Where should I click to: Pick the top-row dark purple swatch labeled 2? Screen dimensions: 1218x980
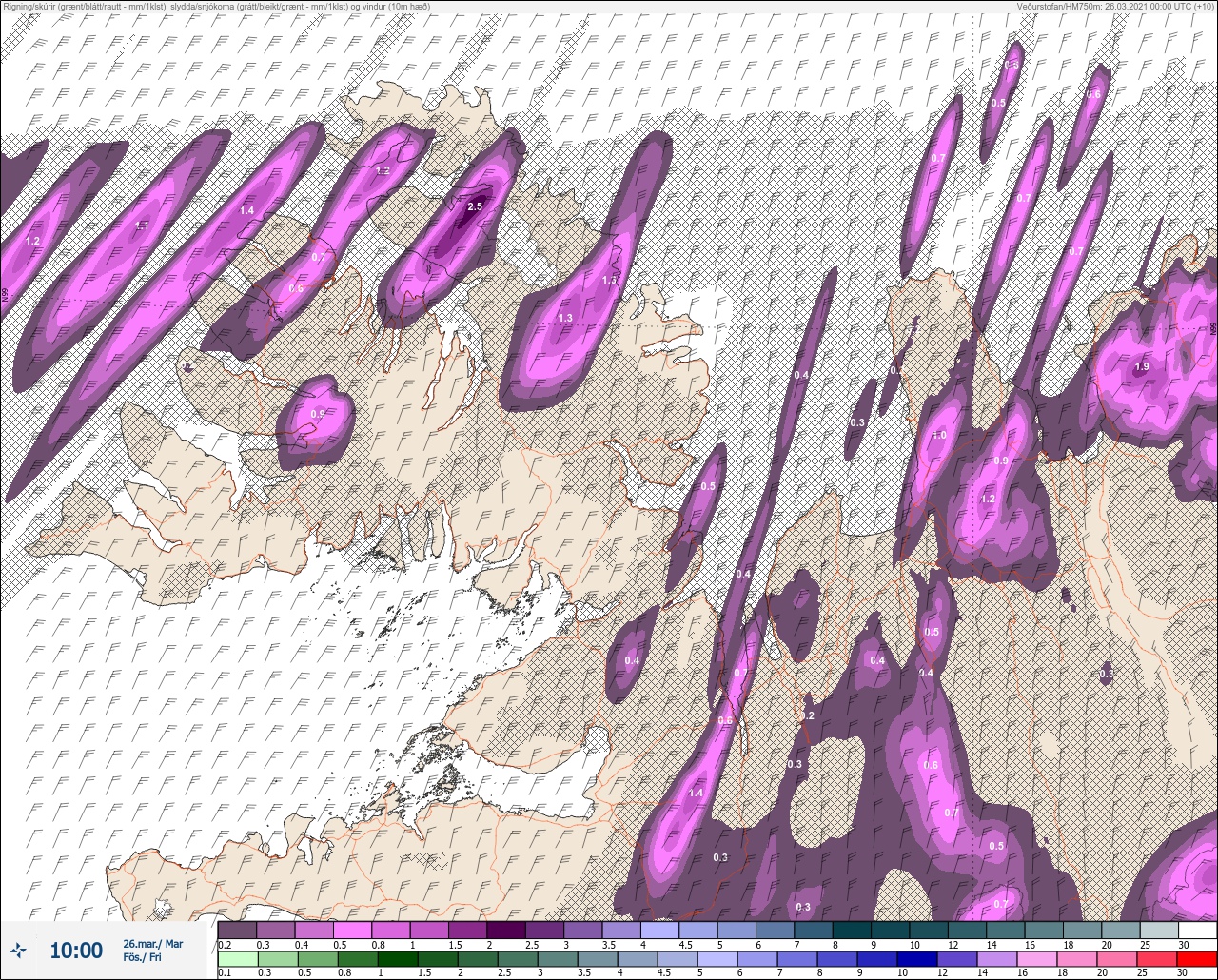pos(505,930)
